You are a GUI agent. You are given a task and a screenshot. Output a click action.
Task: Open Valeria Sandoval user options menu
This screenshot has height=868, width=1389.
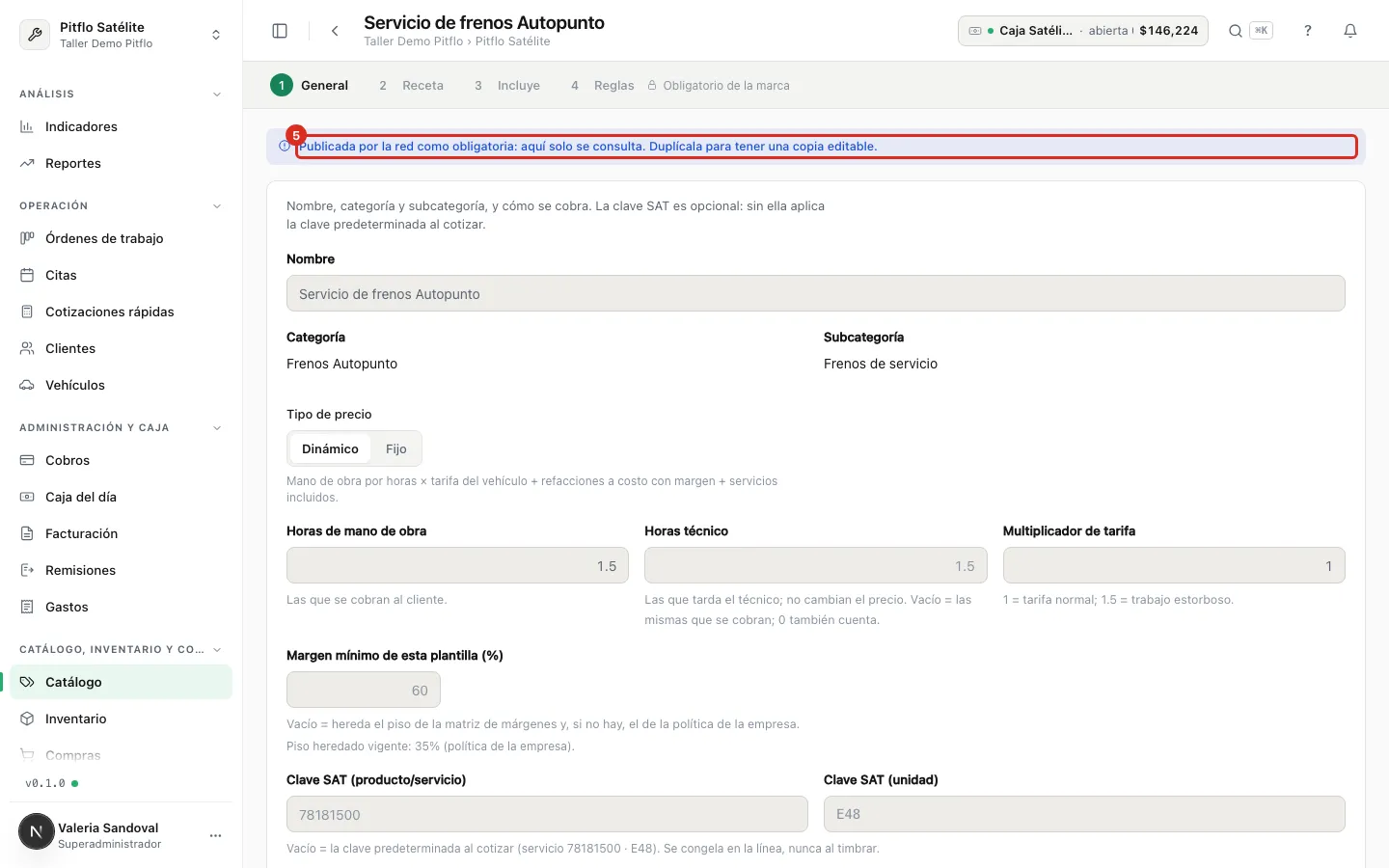pyautogui.click(x=215, y=835)
